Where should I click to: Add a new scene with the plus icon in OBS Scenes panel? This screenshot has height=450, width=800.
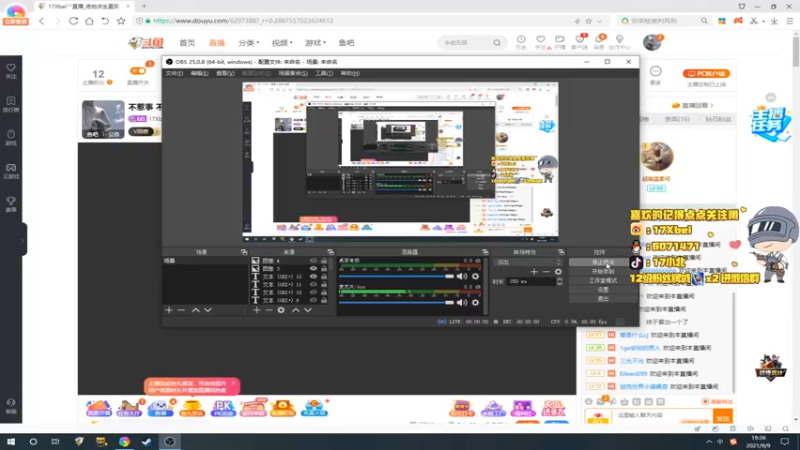point(169,310)
